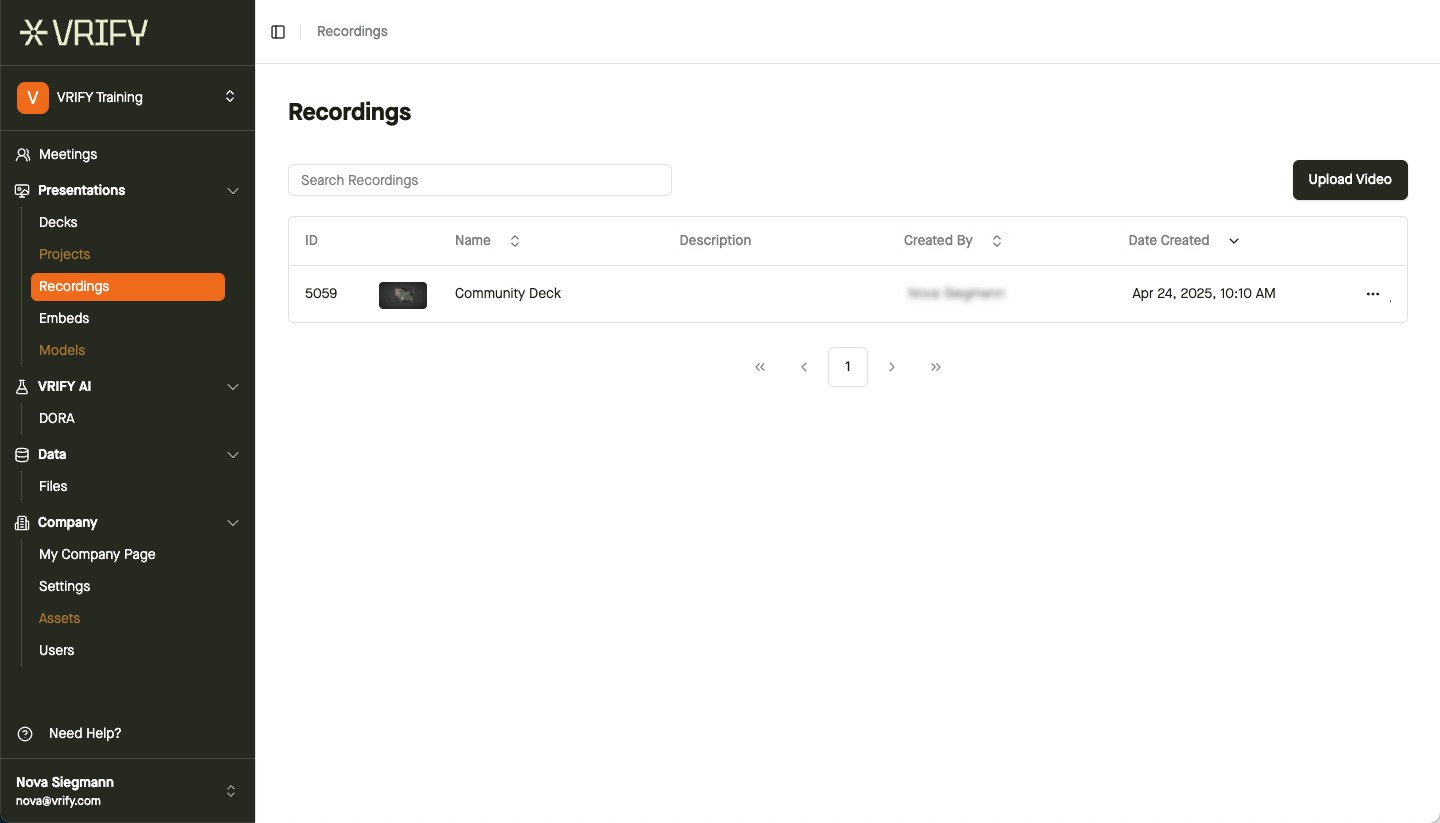This screenshot has height=823, width=1440.
Task: Click date Apr 24, 2025, 10:10 AM
Action: [1204, 293]
